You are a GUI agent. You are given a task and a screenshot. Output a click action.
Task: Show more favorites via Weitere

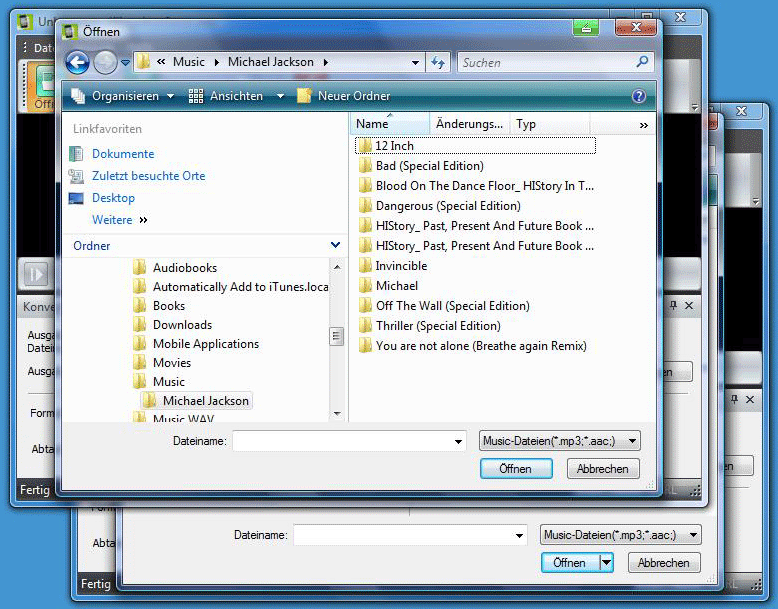point(120,220)
